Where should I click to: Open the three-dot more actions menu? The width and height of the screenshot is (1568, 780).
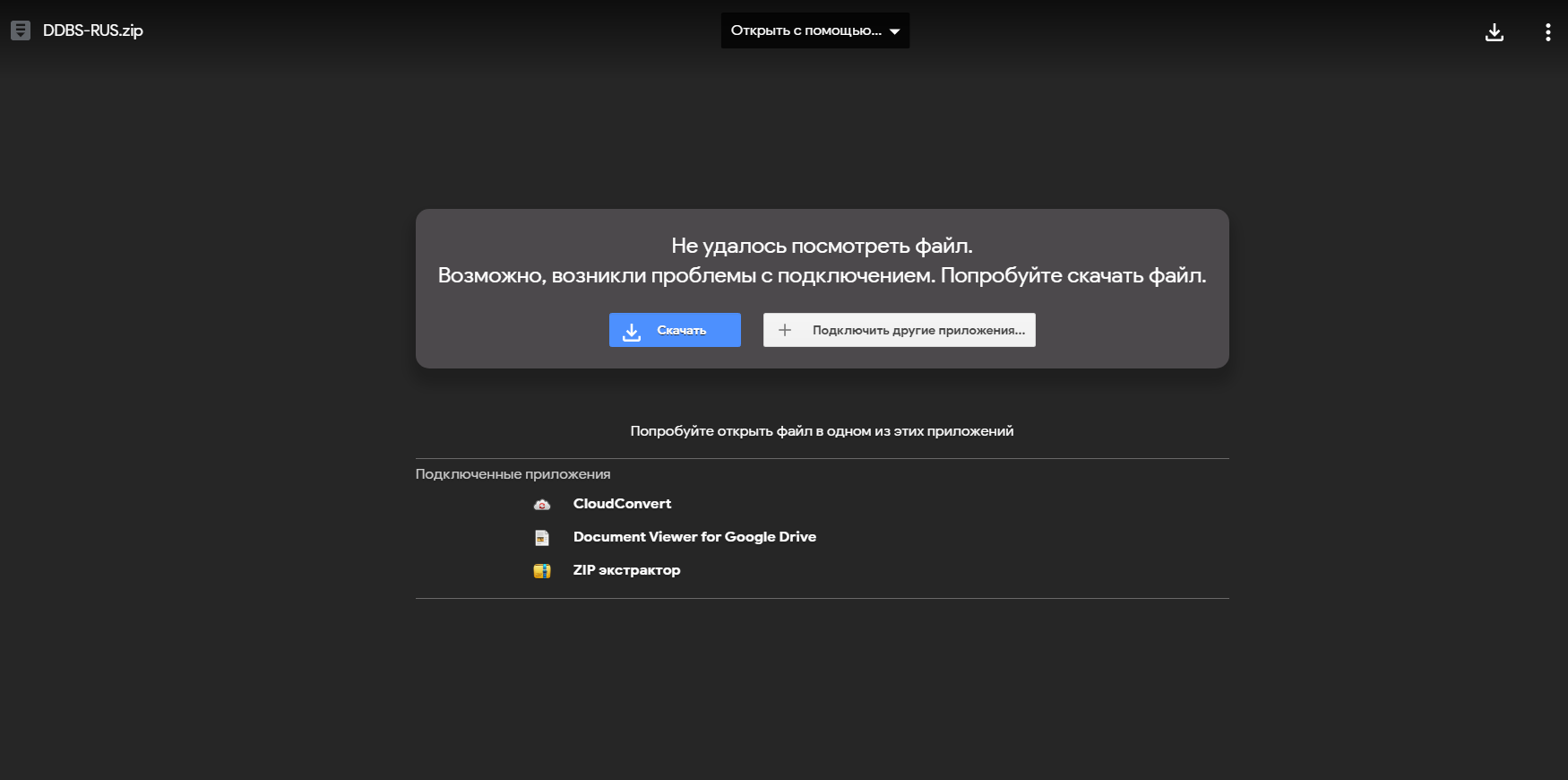coord(1547,32)
